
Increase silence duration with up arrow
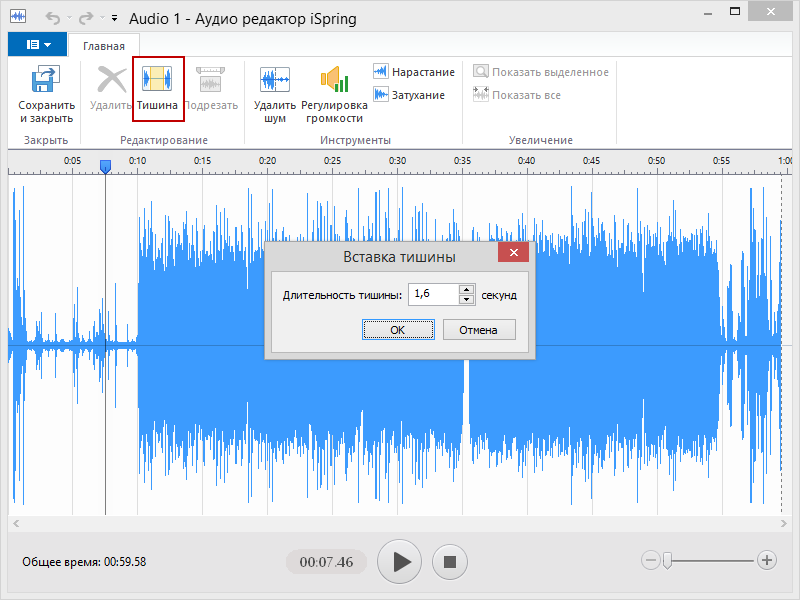[466, 289]
